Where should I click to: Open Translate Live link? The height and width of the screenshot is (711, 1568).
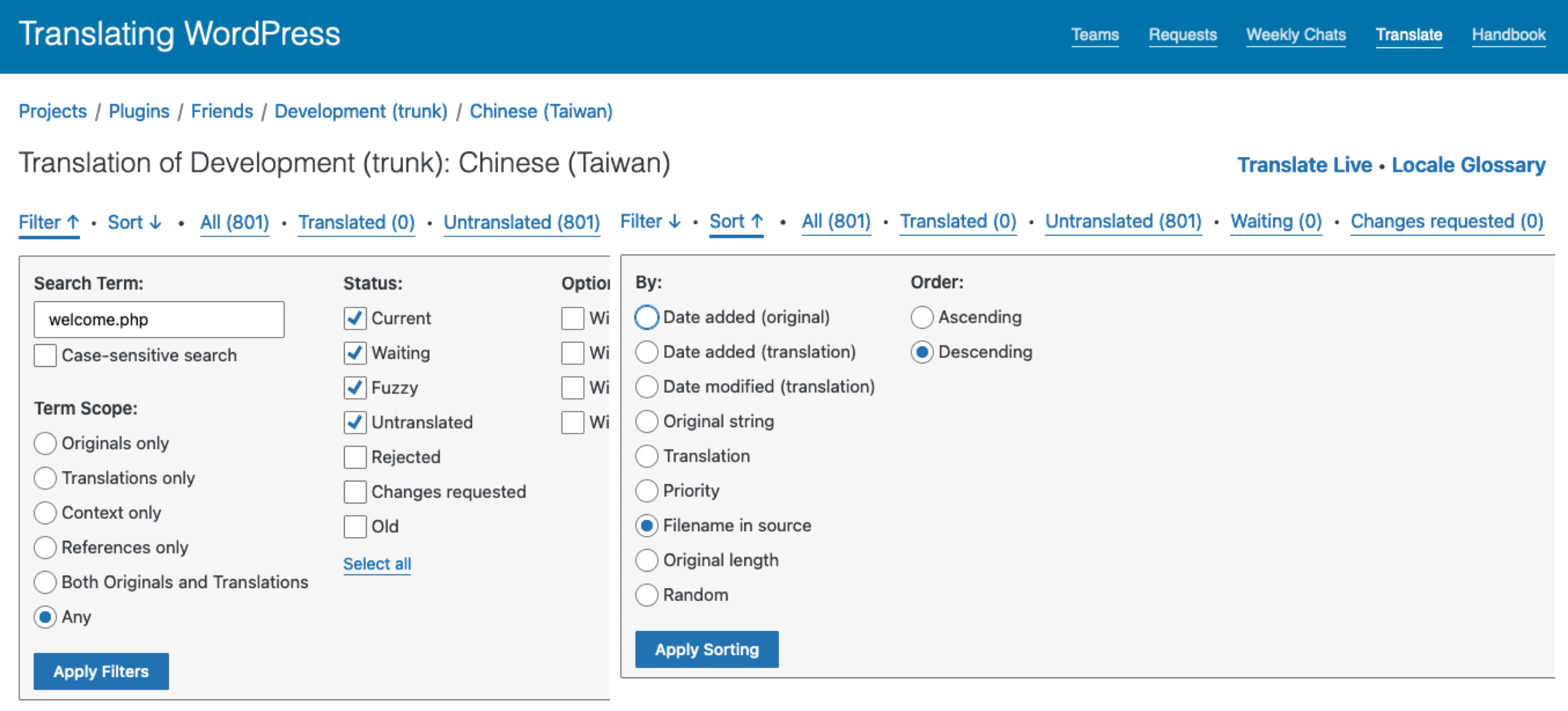(x=1305, y=165)
